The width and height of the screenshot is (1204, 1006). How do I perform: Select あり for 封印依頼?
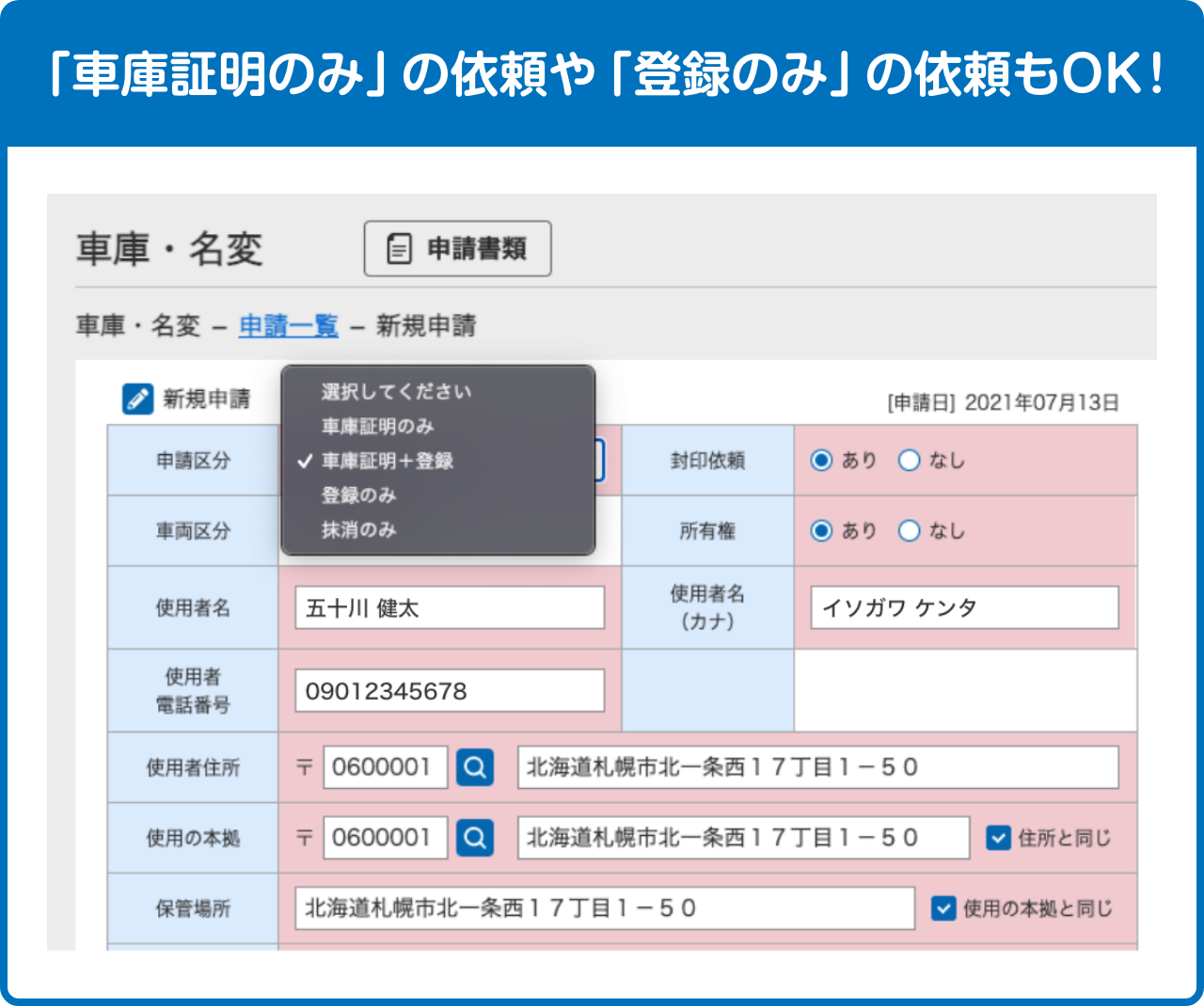[x=821, y=461]
